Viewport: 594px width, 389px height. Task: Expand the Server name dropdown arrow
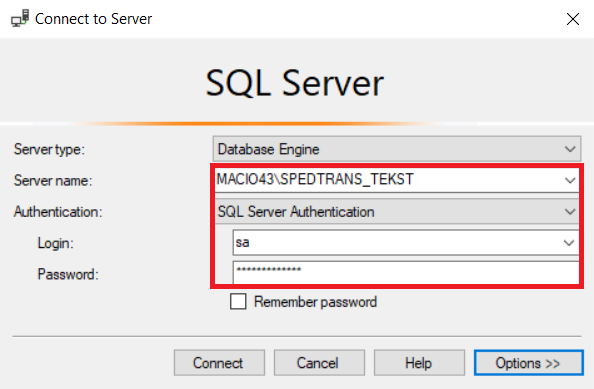pyautogui.click(x=570, y=180)
